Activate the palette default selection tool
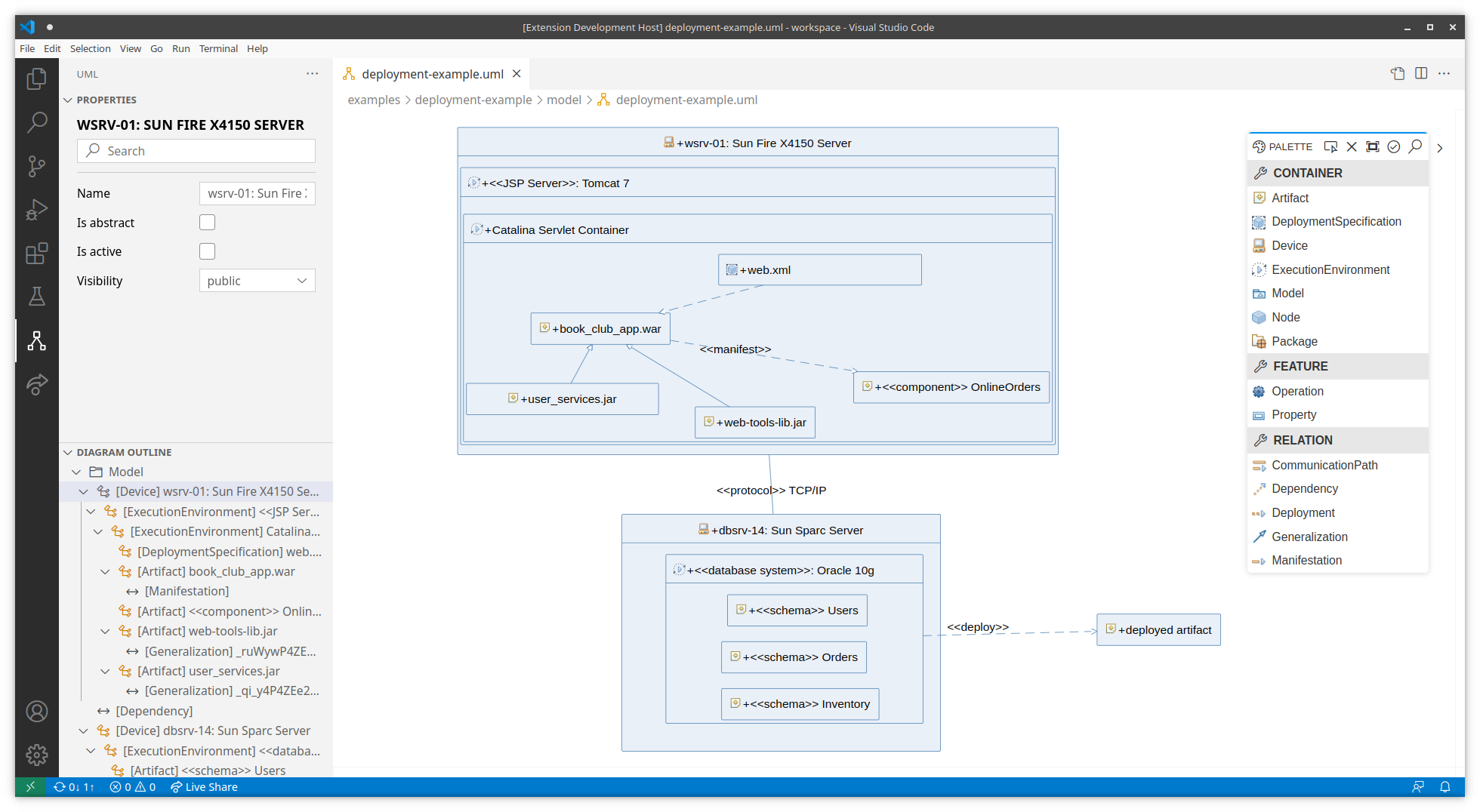This screenshot has height=812, width=1480. [1330, 146]
